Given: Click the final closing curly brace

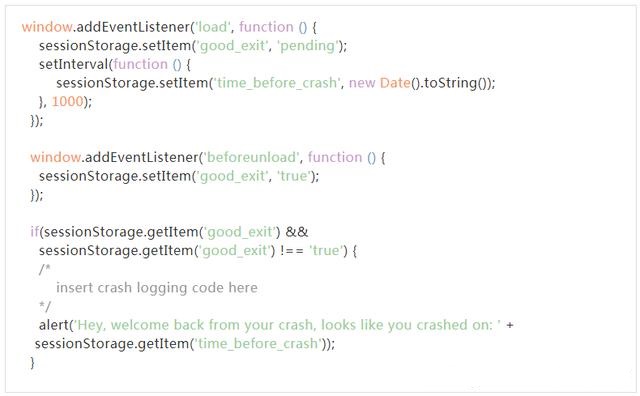Looking at the screenshot, I should tap(32, 363).
